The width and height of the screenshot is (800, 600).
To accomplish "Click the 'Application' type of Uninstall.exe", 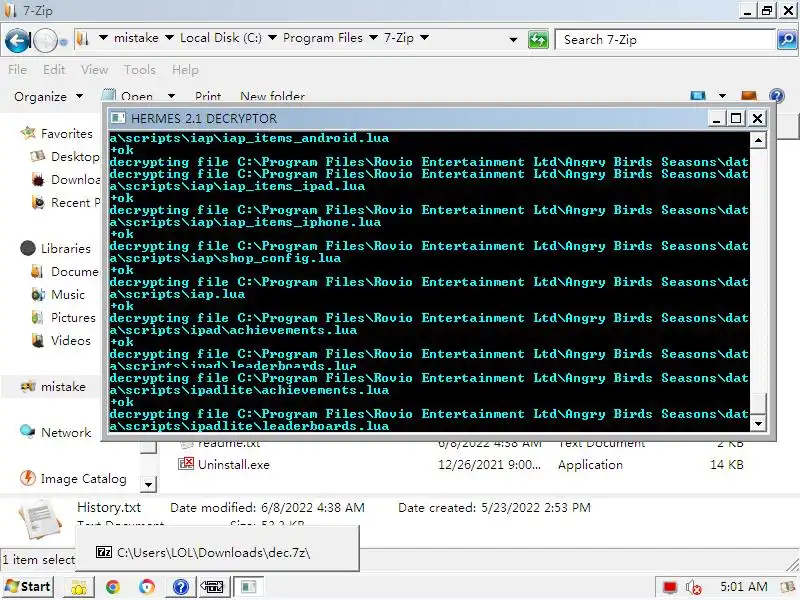I will click(590, 465).
